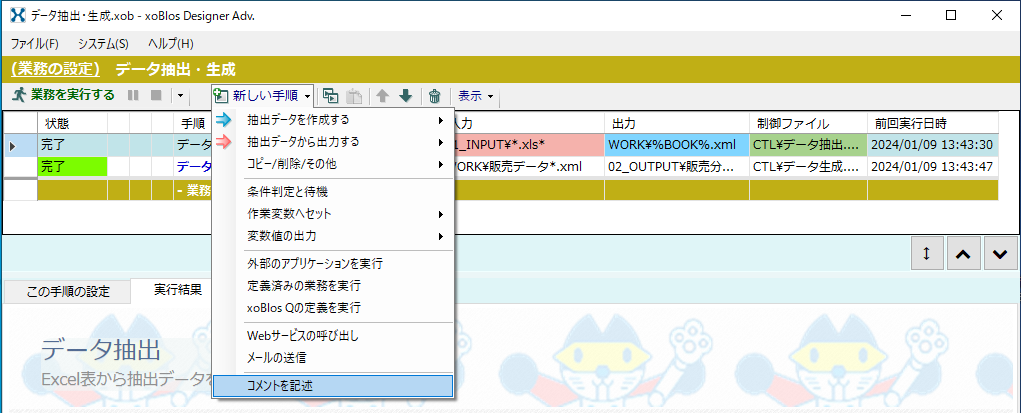Select the CTL¥データ生成.... control file cell
This screenshot has width=1021, height=413.
pyautogui.click(x=808, y=167)
